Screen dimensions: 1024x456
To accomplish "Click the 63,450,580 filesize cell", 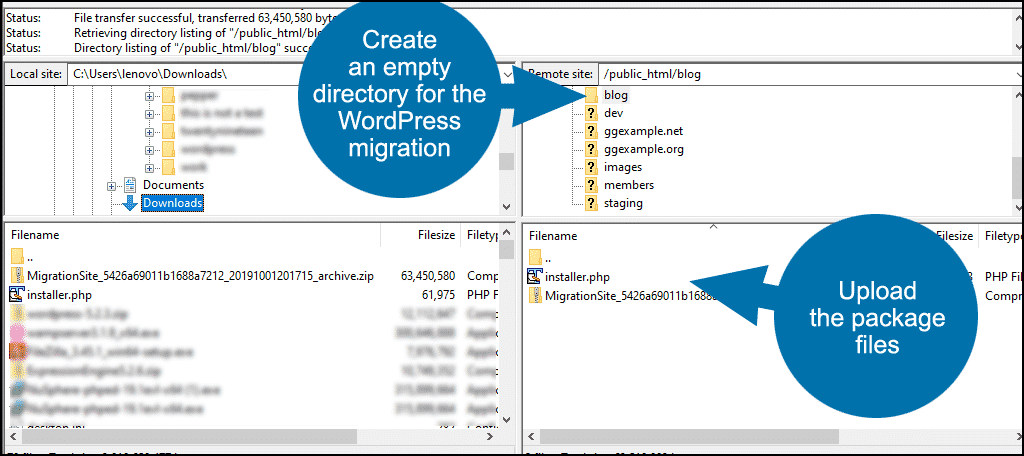I will [x=428, y=276].
